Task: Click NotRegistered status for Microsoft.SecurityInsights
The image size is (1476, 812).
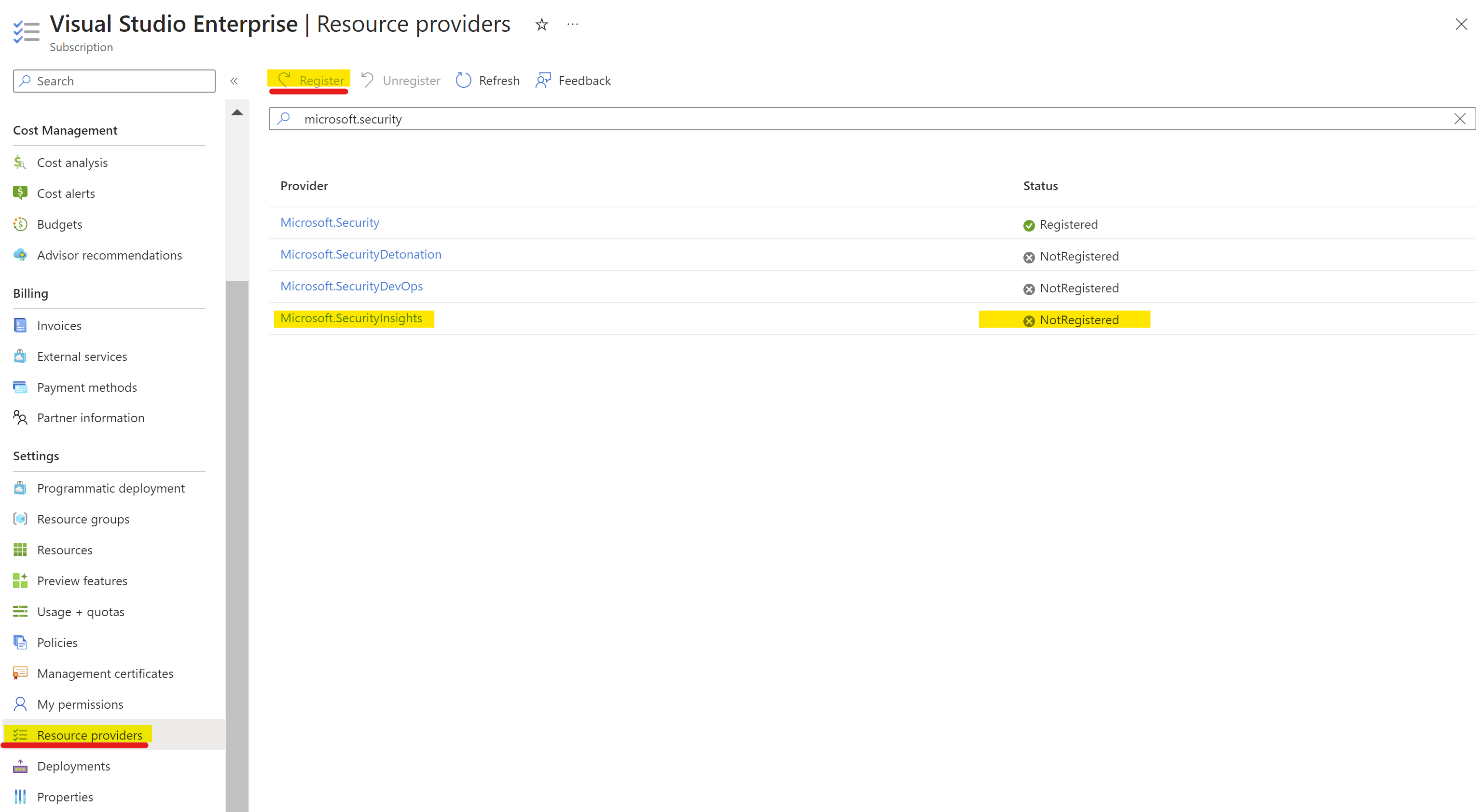Action: (x=1071, y=320)
